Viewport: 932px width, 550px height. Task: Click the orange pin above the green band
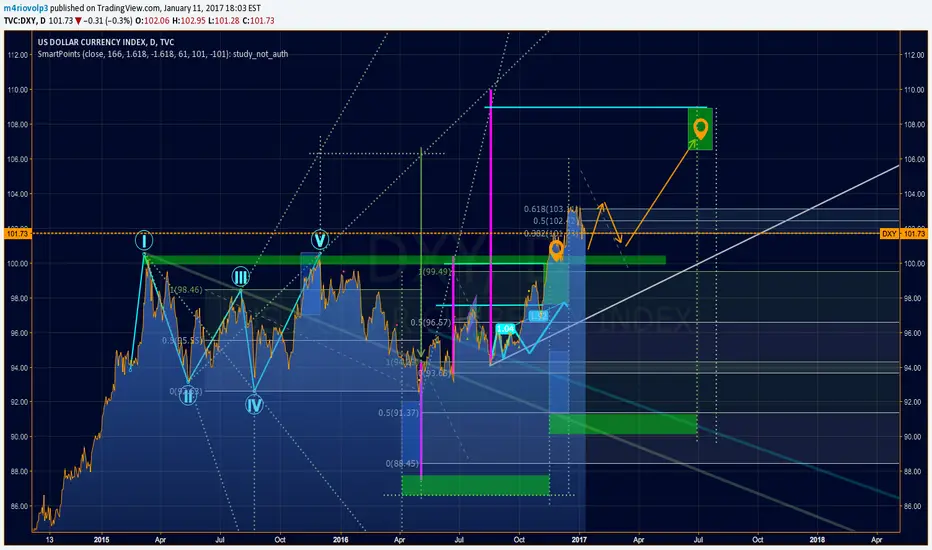556,250
